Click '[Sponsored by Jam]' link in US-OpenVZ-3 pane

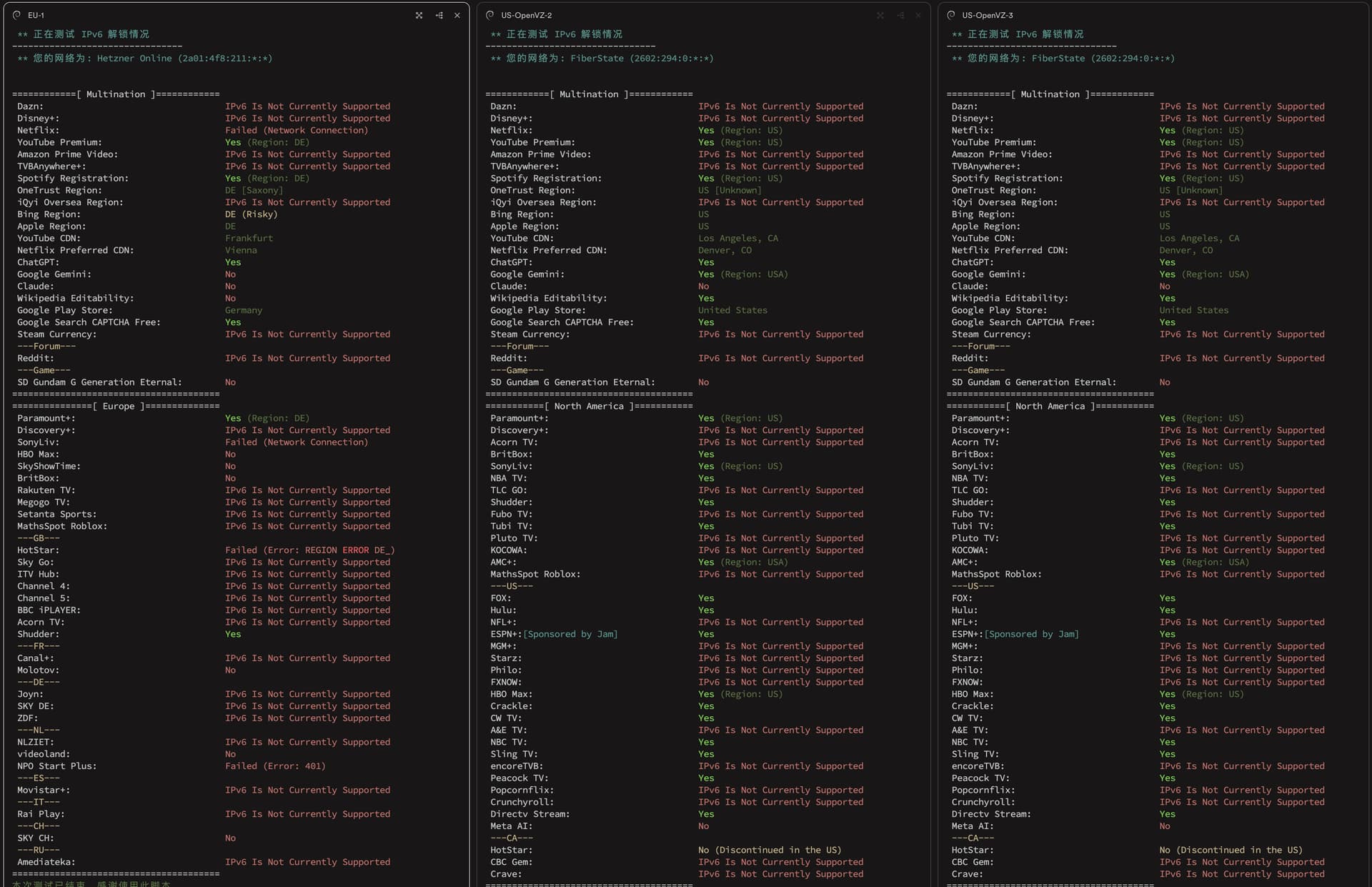click(x=1032, y=634)
